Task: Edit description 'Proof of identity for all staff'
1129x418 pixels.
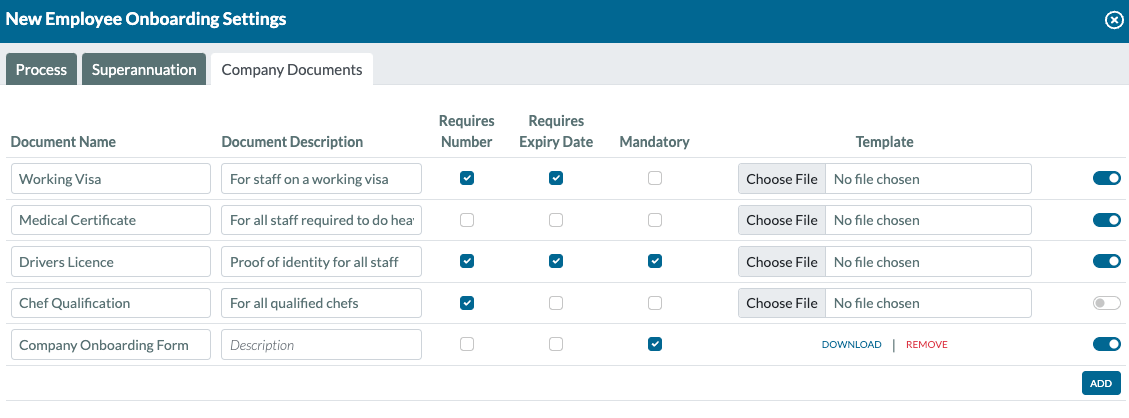Action: 321,262
